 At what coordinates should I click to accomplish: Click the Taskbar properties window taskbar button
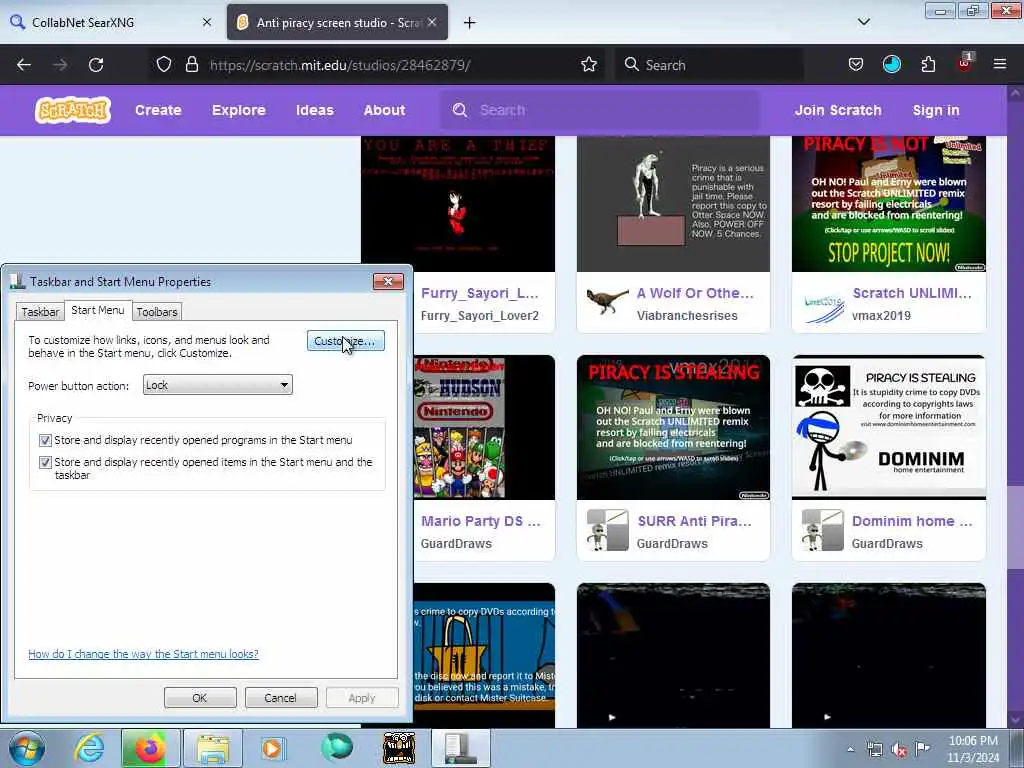pos(460,748)
